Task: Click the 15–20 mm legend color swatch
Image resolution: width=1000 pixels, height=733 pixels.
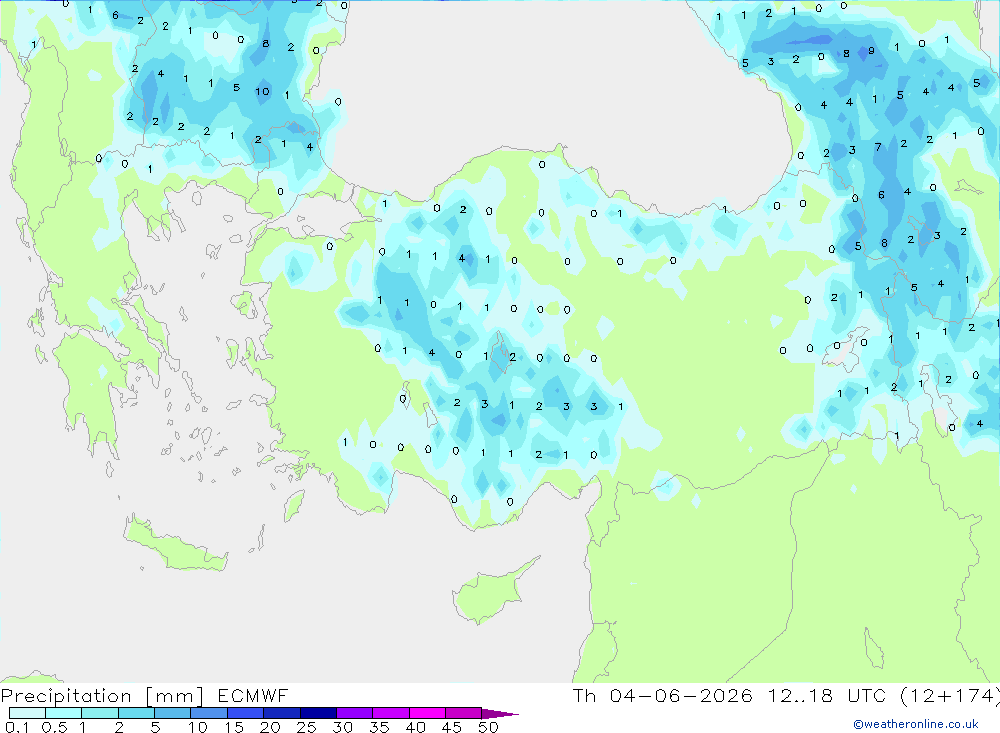Action: pos(246,713)
